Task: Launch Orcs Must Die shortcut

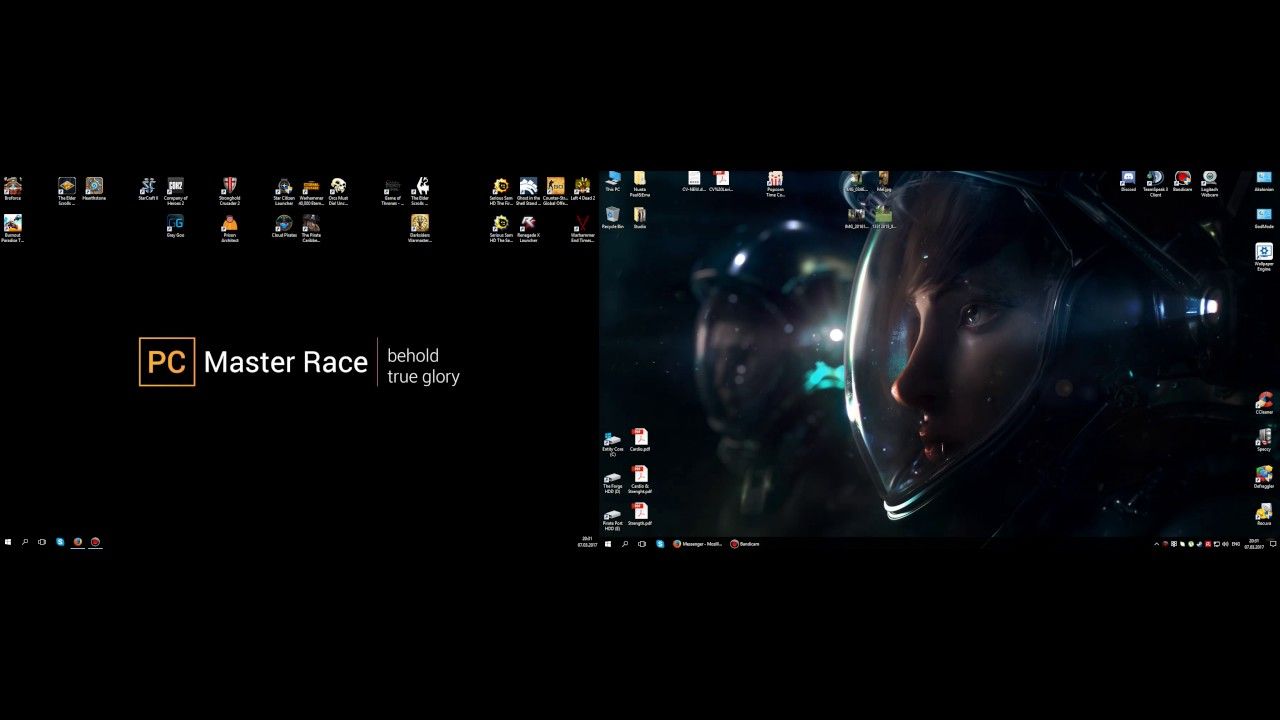Action: tap(338, 191)
